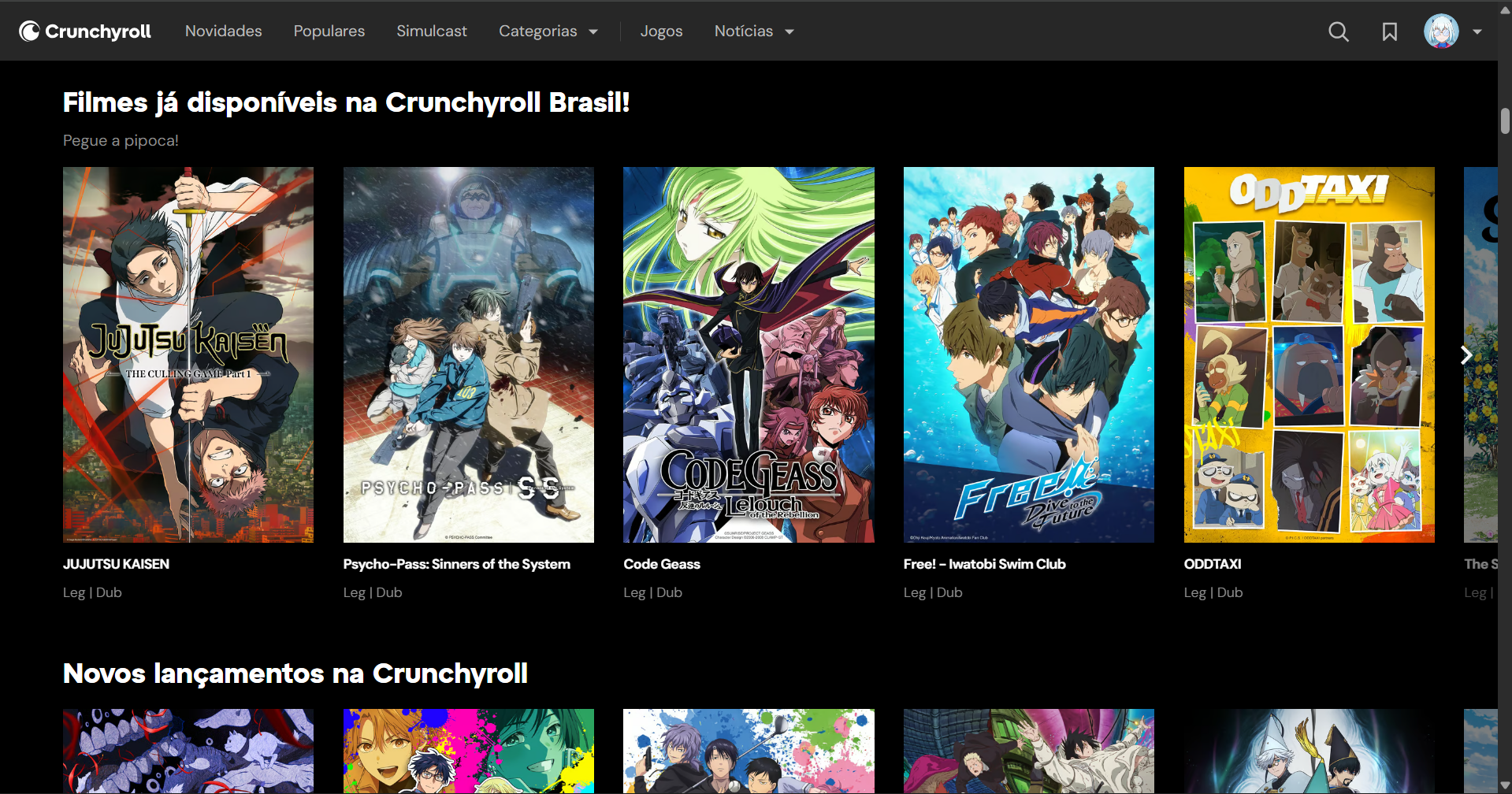Click the scrollbar down arrow

pyautogui.click(x=1505, y=786)
